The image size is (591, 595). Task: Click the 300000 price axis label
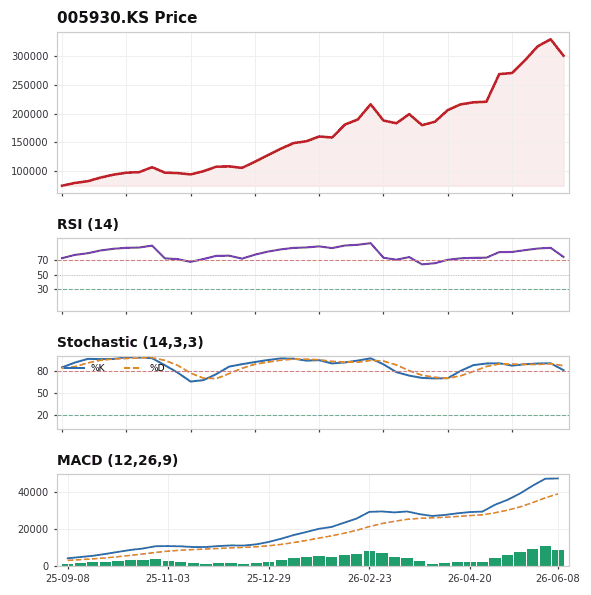(30, 57)
